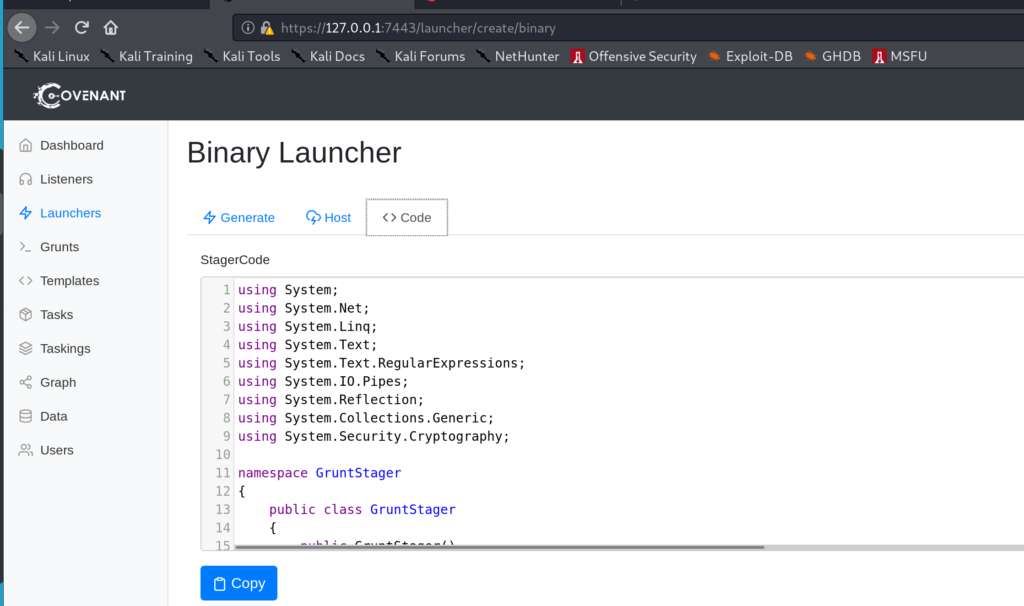The image size is (1024, 606).
Task: Open site information icon in address bar
Action: [x=248, y=27]
